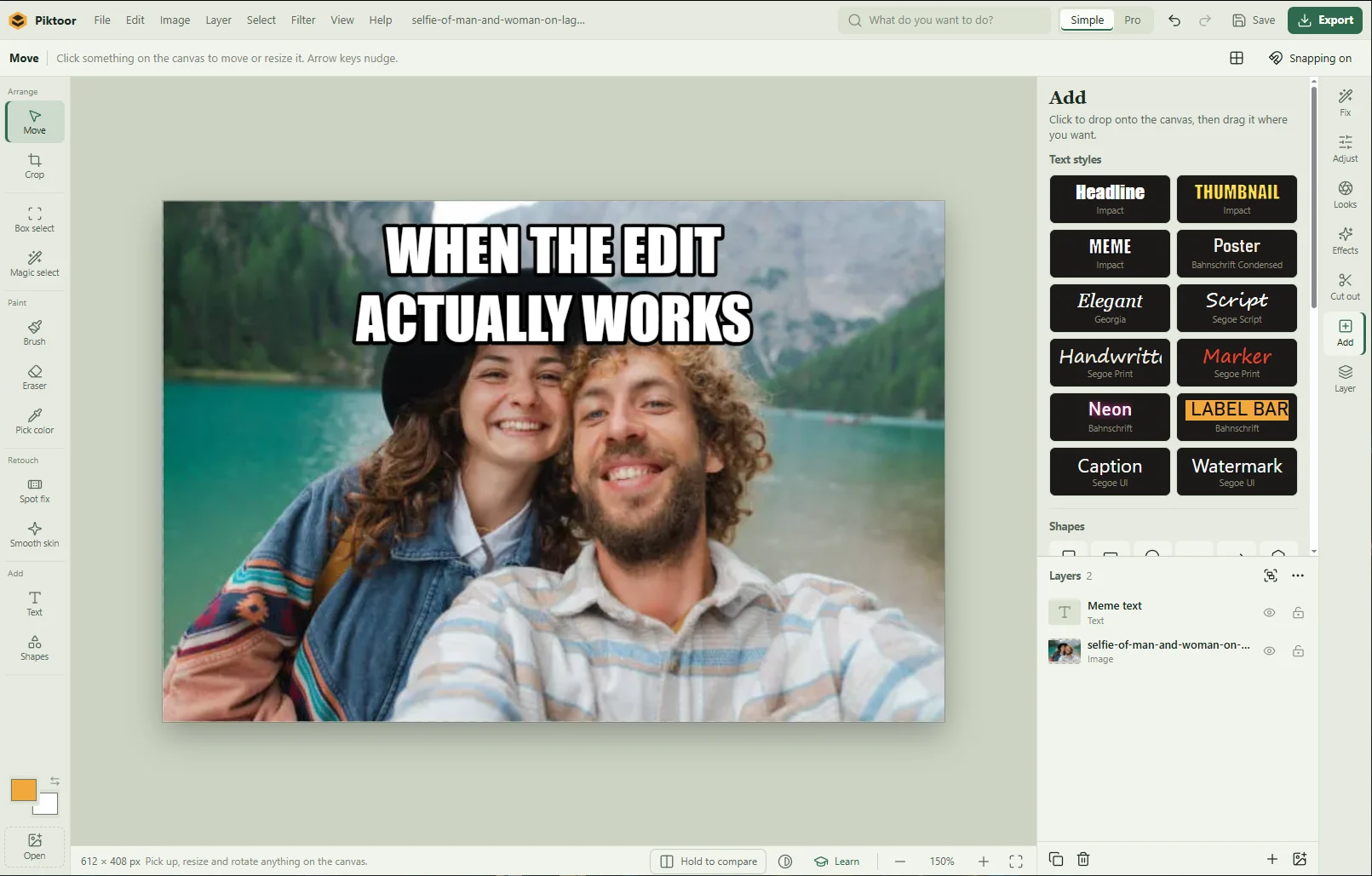Click the Export button
The width and height of the screenshot is (1372, 876).
[1325, 20]
